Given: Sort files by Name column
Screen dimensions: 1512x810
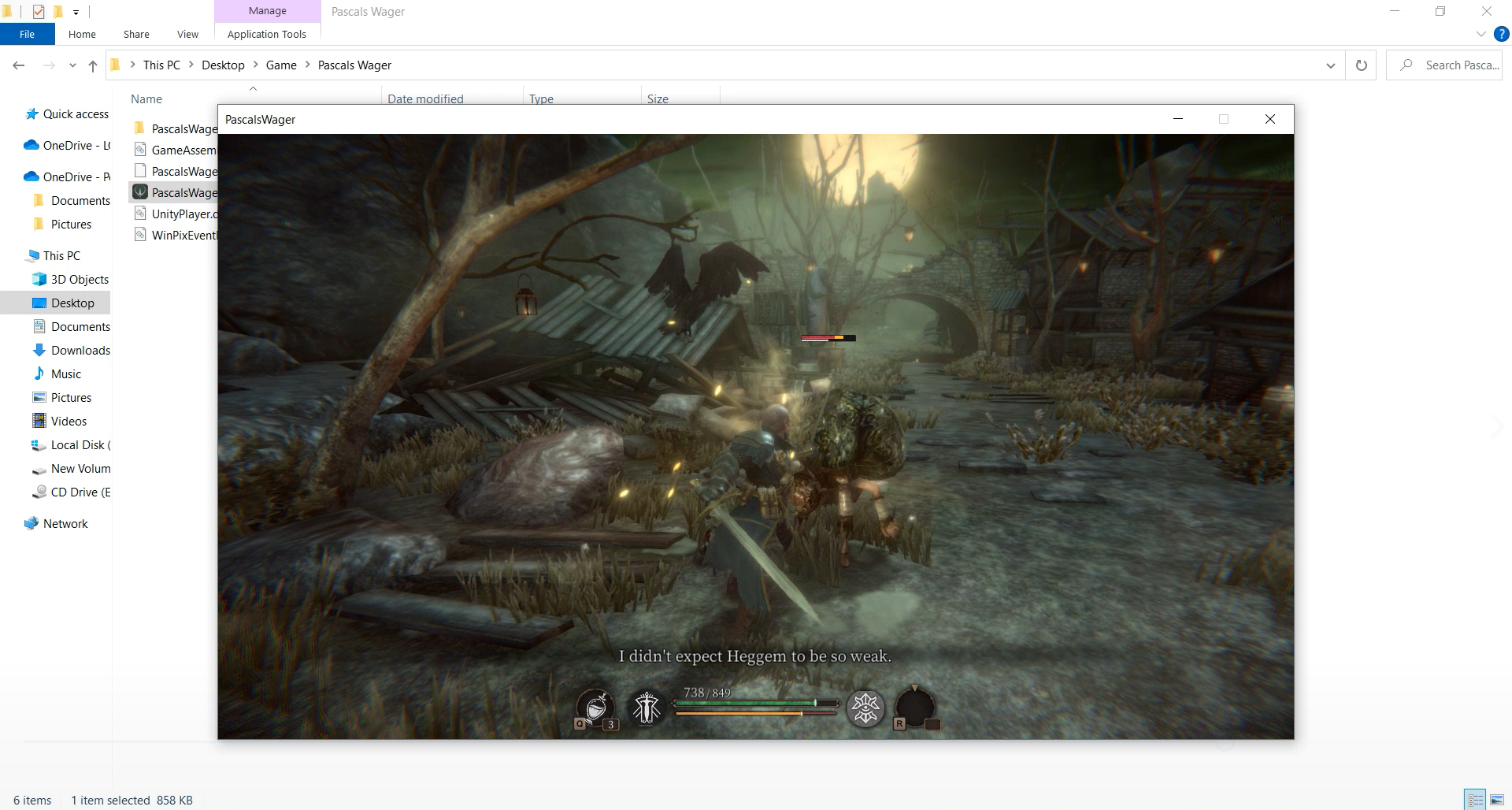Looking at the screenshot, I should click(x=146, y=98).
